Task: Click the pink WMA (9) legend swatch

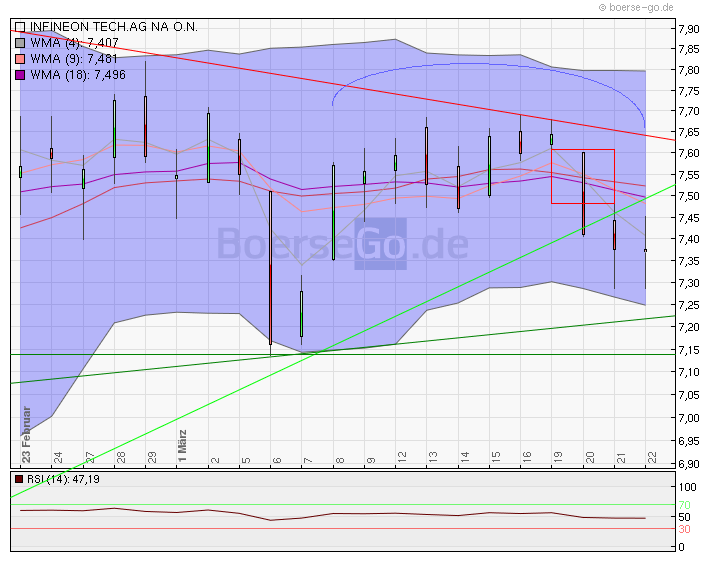Action: click(x=20, y=59)
